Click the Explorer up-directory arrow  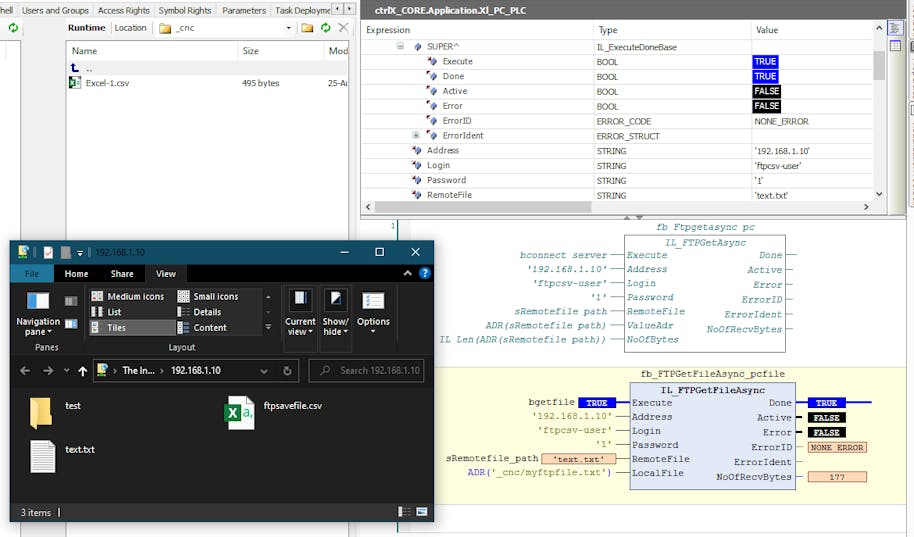82,371
